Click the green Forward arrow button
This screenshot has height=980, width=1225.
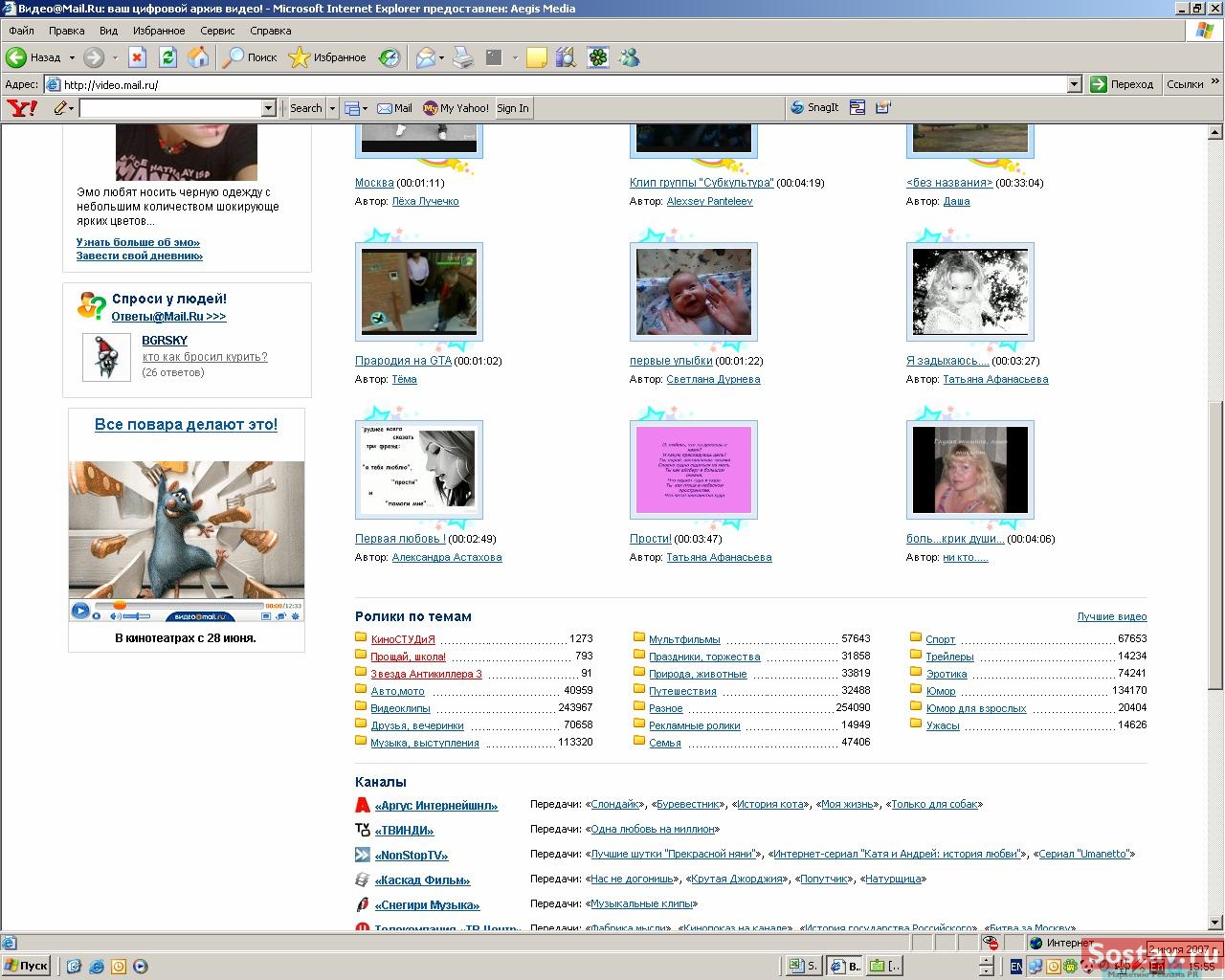(93, 57)
